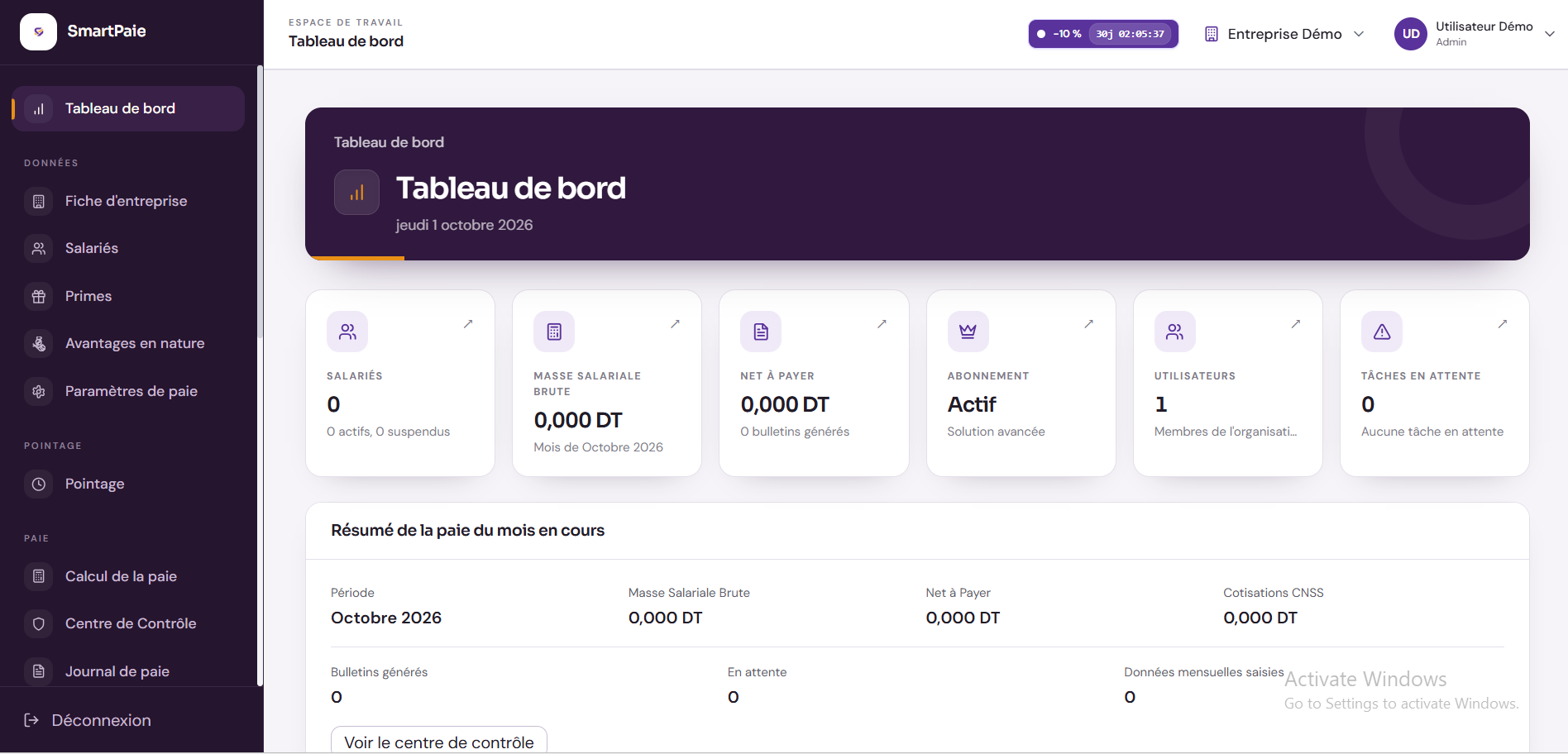Click the Masse salariale brute calculator icon
1568x754 pixels.
point(554,332)
